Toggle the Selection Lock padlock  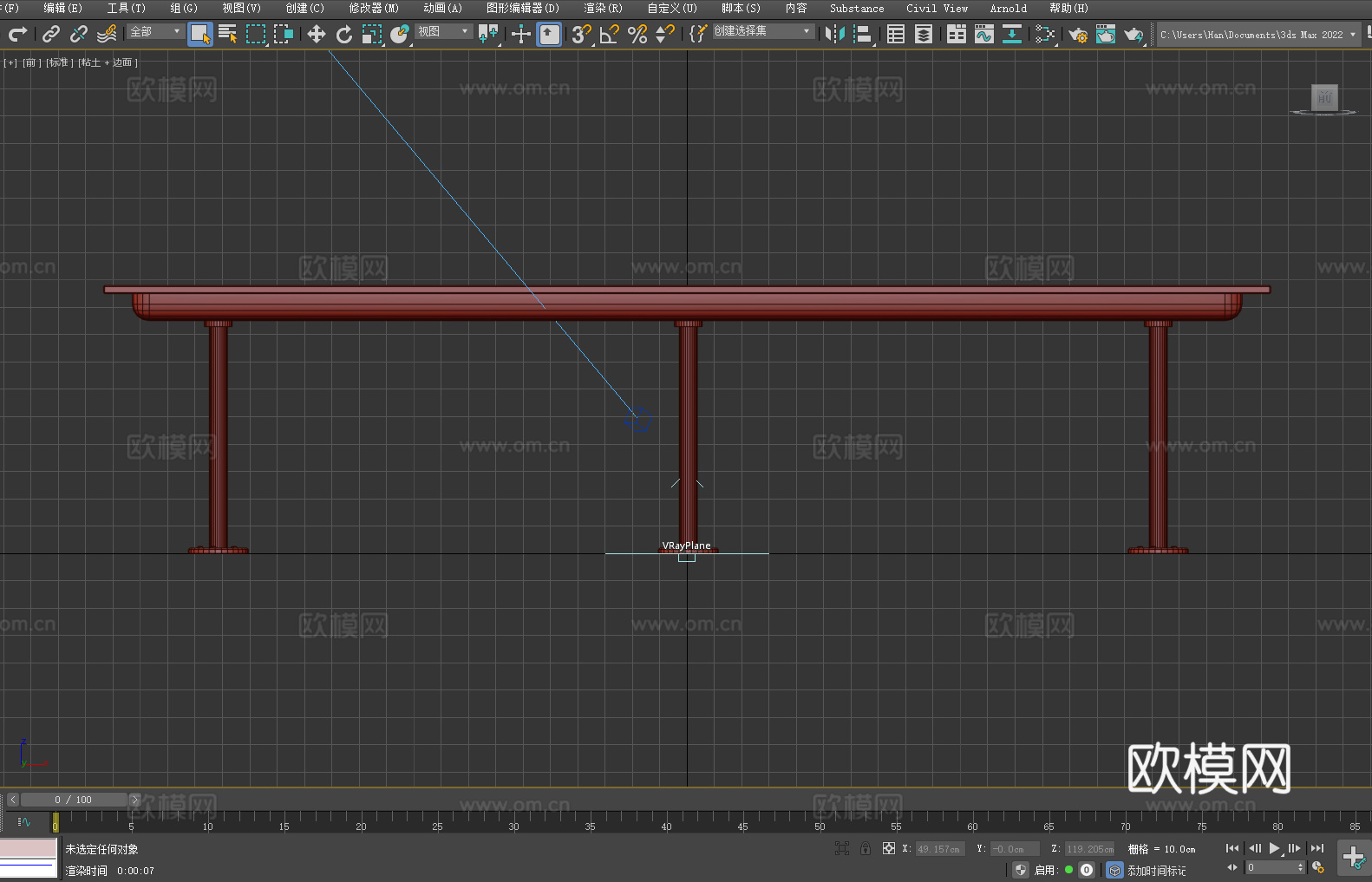pos(865,848)
